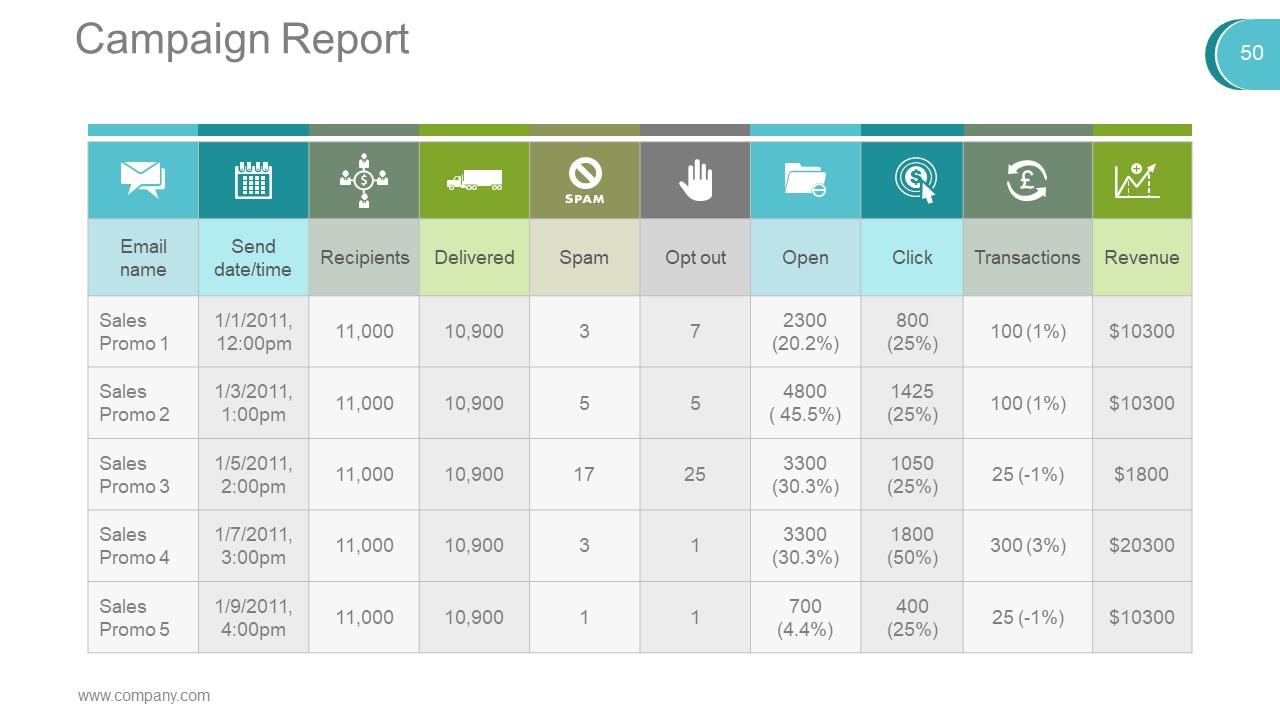
Task: Click the open folder icon
Action: pos(805,180)
